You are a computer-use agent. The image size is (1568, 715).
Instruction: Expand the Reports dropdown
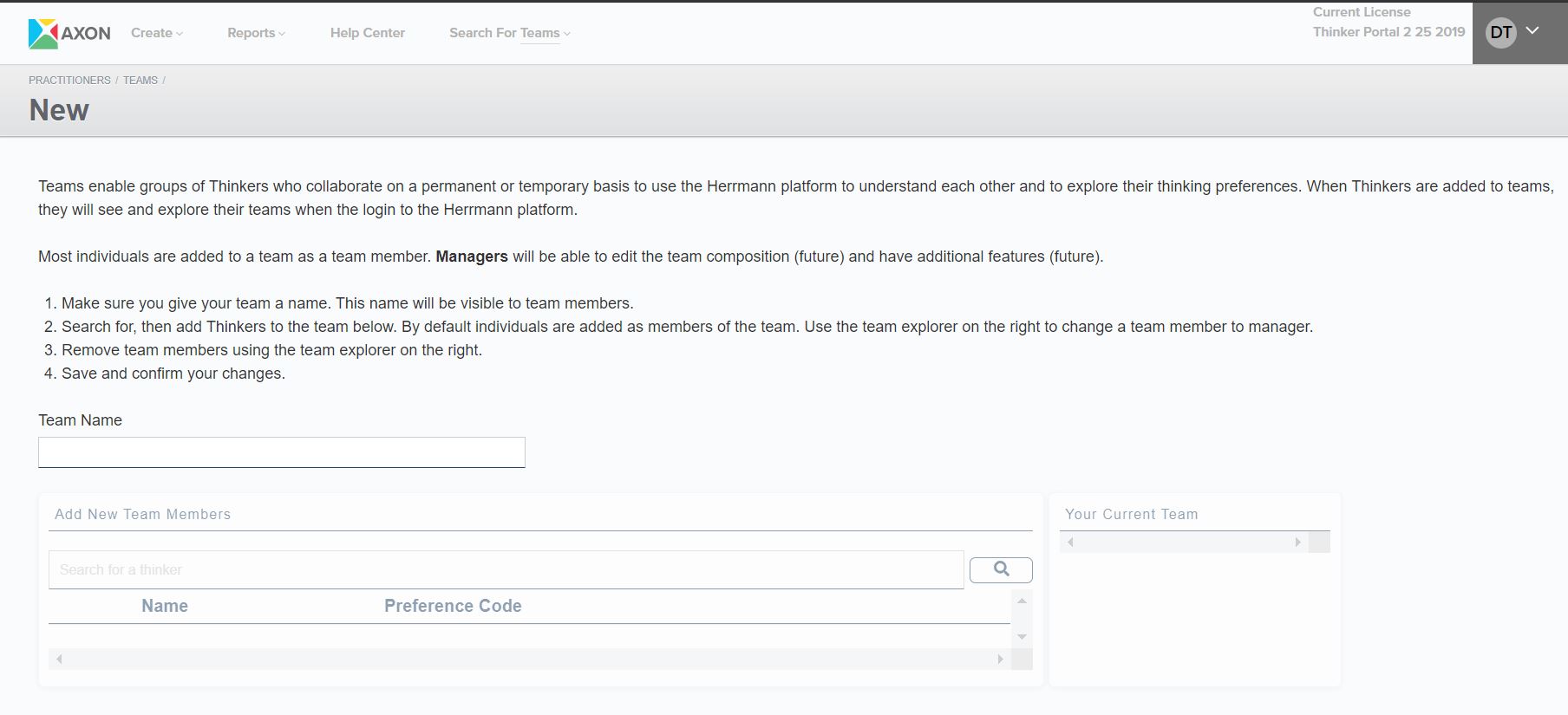pos(256,33)
